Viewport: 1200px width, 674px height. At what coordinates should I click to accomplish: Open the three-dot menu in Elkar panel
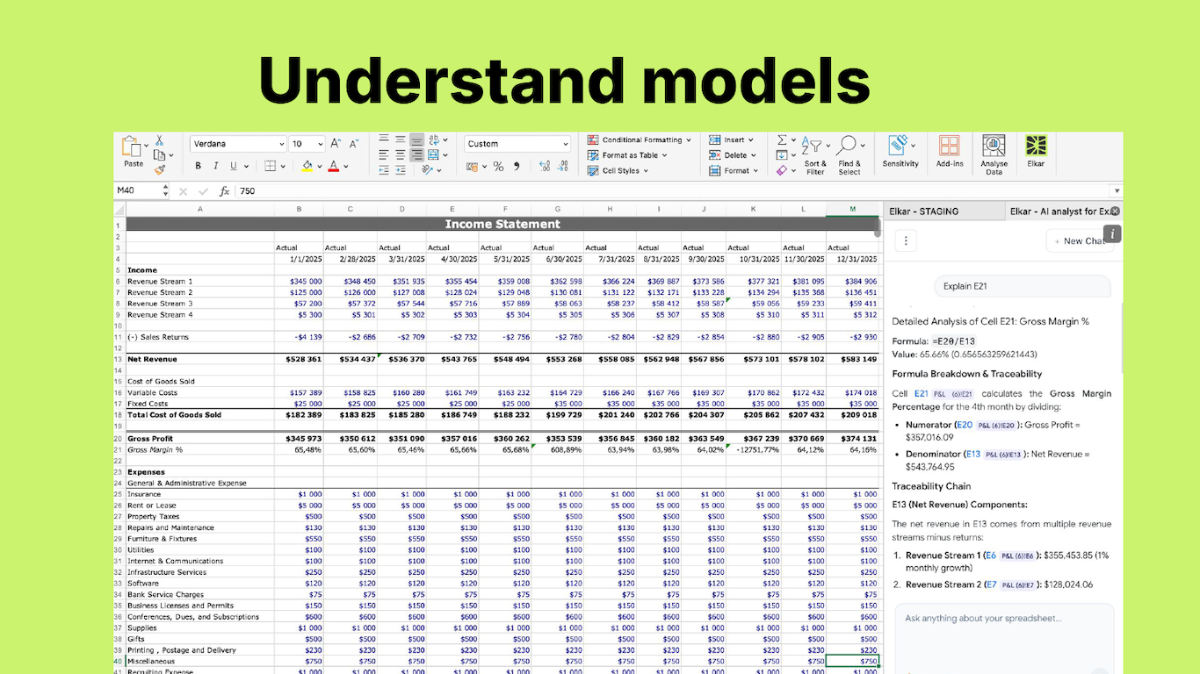pyautogui.click(x=905, y=241)
